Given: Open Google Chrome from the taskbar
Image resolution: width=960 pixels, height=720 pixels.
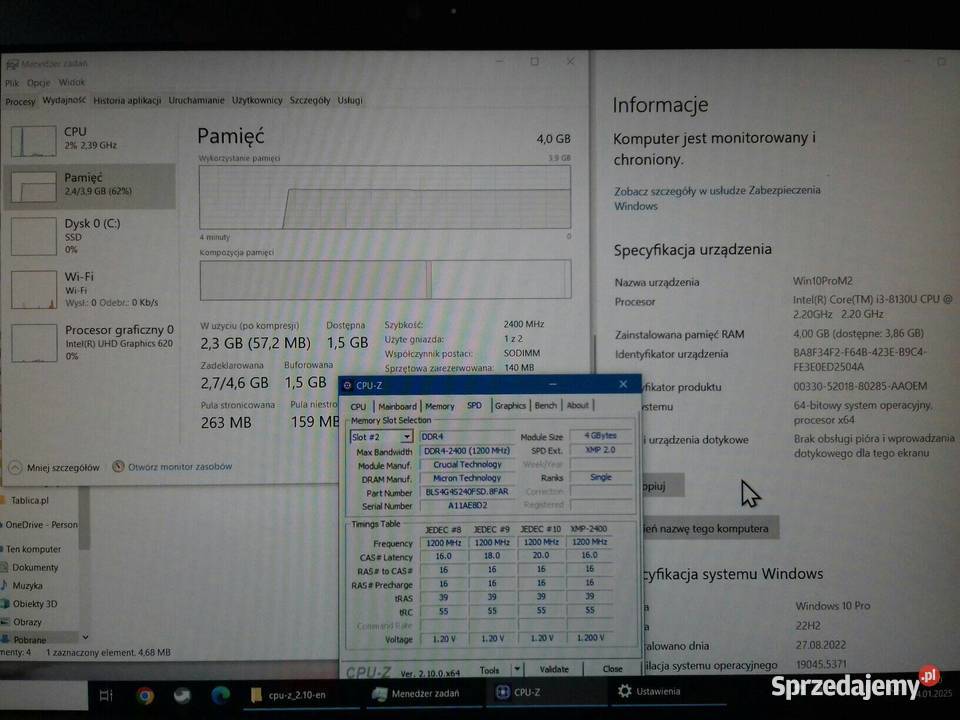Looking at the screenshot, I should pyautogui.click(x=145, y=694).
